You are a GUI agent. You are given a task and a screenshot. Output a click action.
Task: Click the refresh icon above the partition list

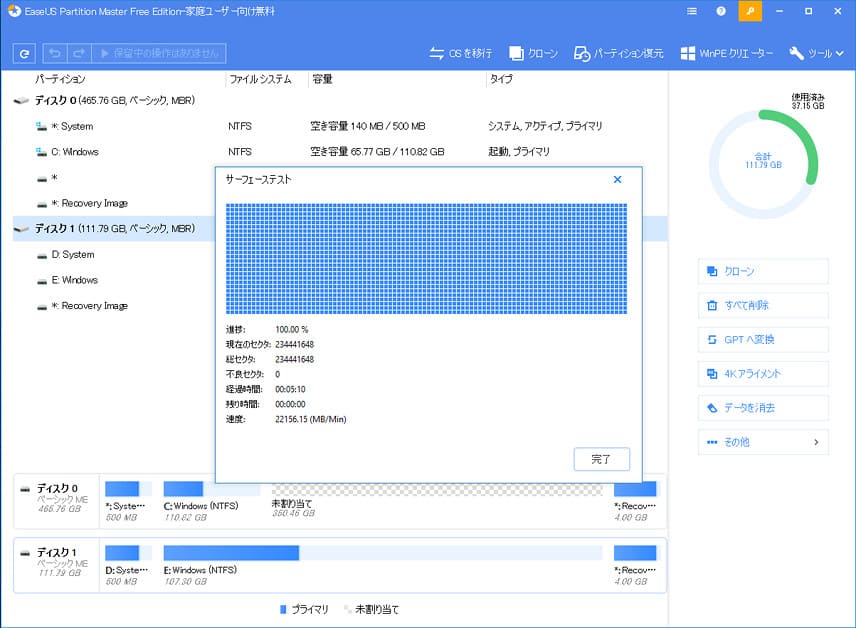pyautogui.click(x=23, y=53)
